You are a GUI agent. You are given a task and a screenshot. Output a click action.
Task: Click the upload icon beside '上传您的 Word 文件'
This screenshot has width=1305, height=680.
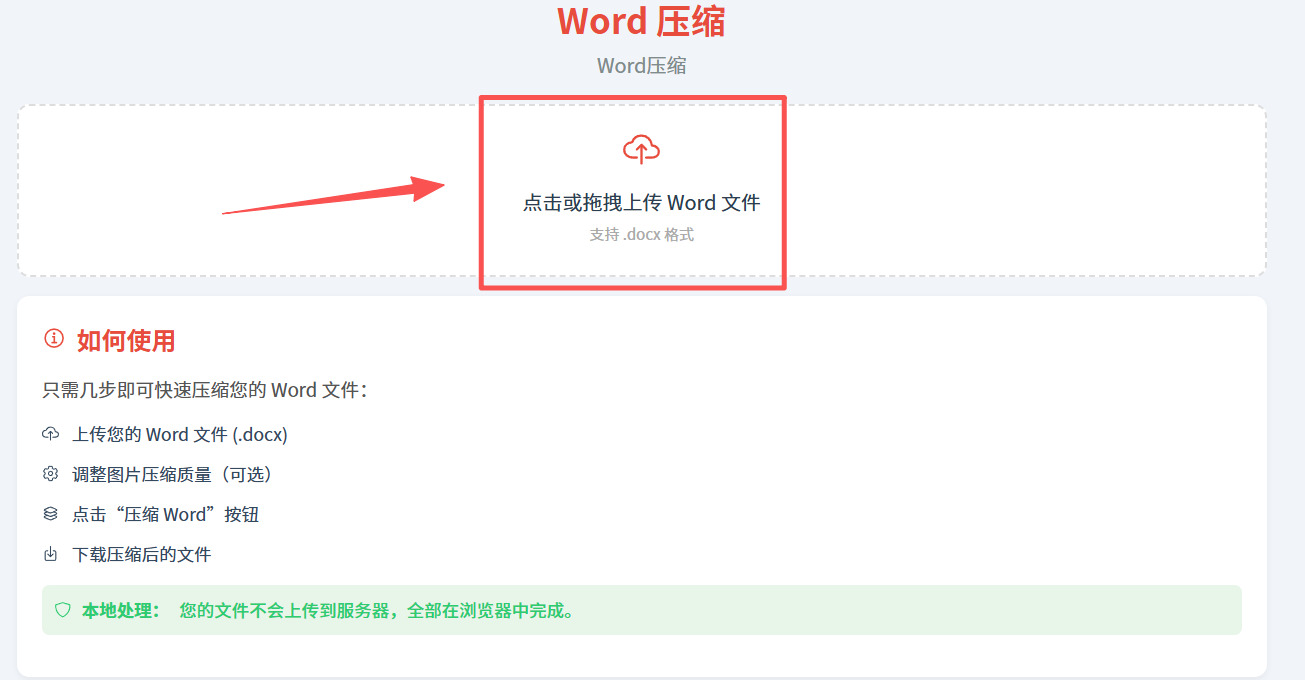tap(51, 434)
